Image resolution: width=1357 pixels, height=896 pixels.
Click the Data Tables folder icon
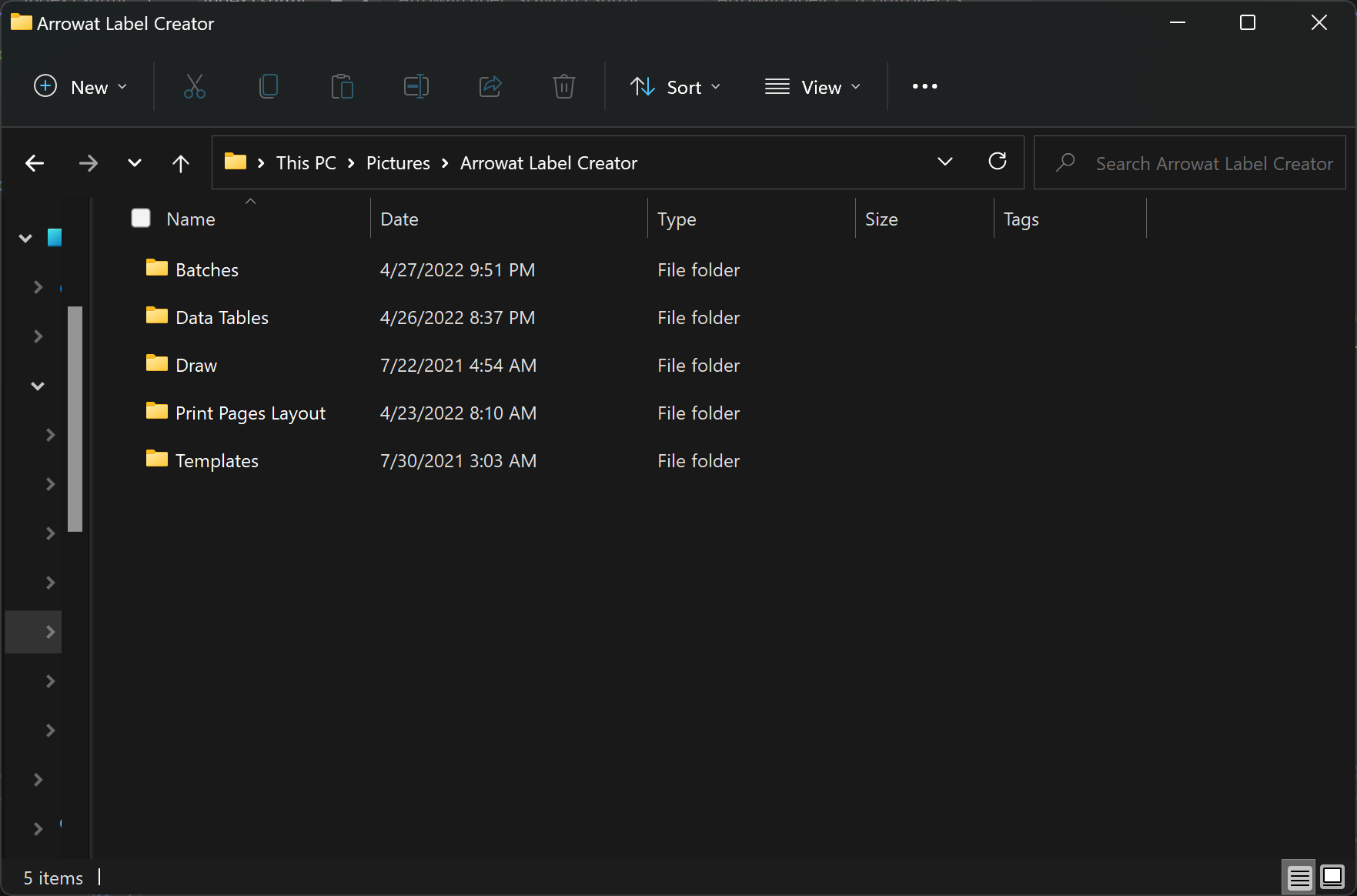pyautogui.click(x=157, y=316)
